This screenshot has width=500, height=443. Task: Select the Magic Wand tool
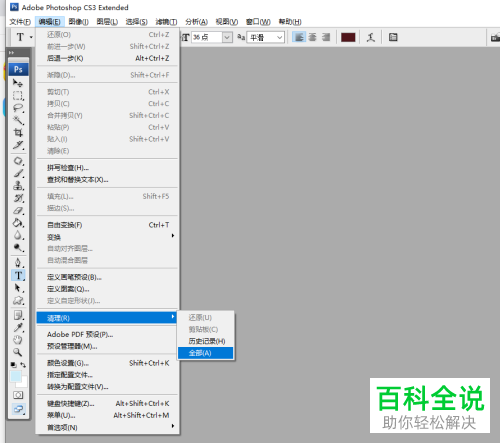click(18, 120)
